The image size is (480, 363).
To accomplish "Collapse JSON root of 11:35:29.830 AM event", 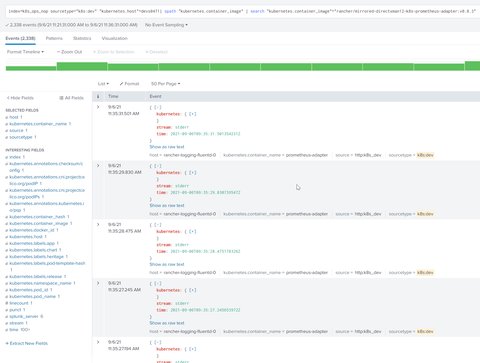I will click(x=158, y=166).
